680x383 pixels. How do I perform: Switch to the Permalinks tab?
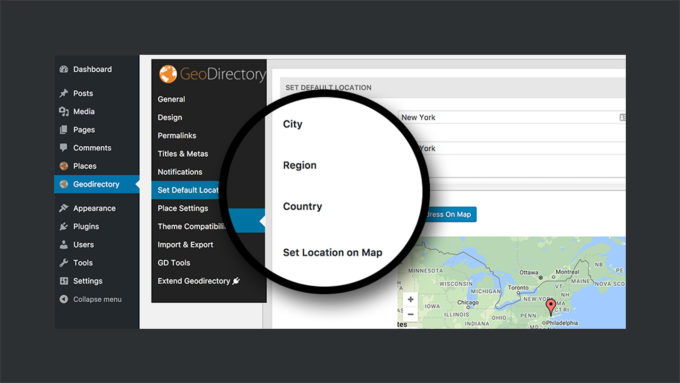coord(177,136)
